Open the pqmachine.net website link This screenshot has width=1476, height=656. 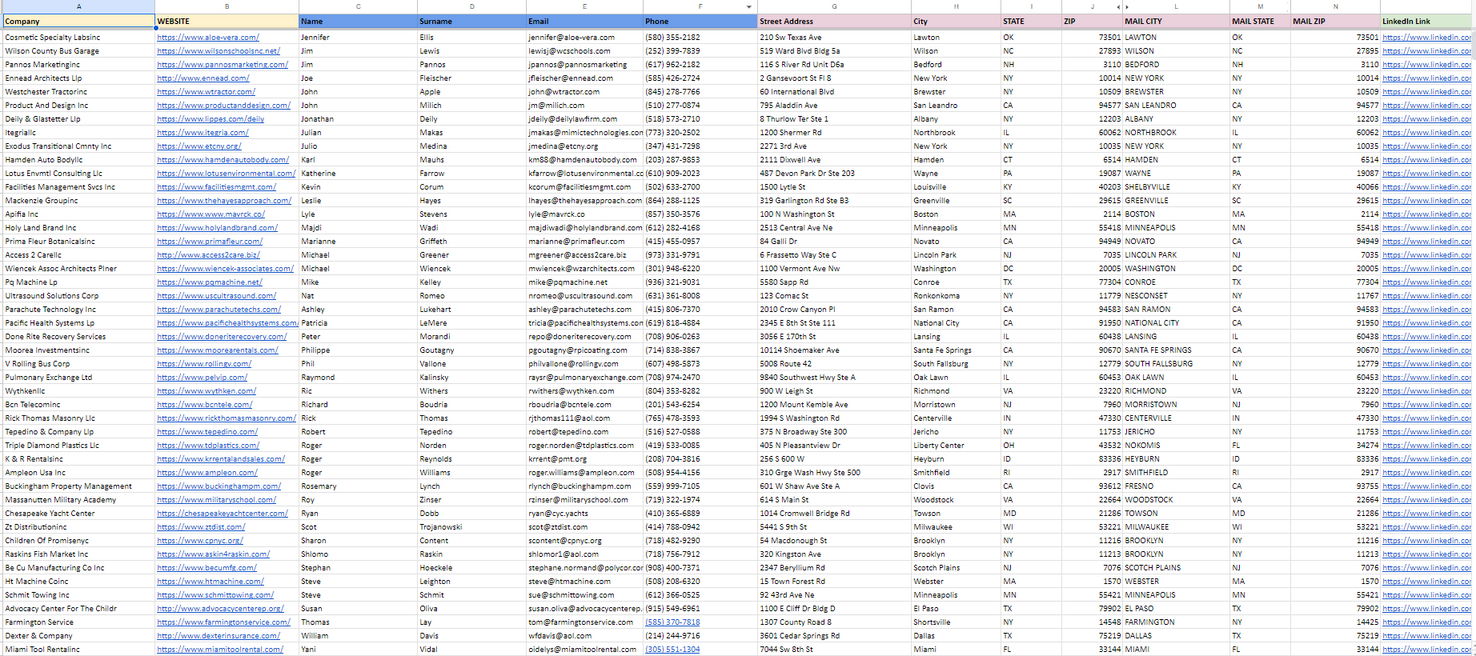click(210, 282)
